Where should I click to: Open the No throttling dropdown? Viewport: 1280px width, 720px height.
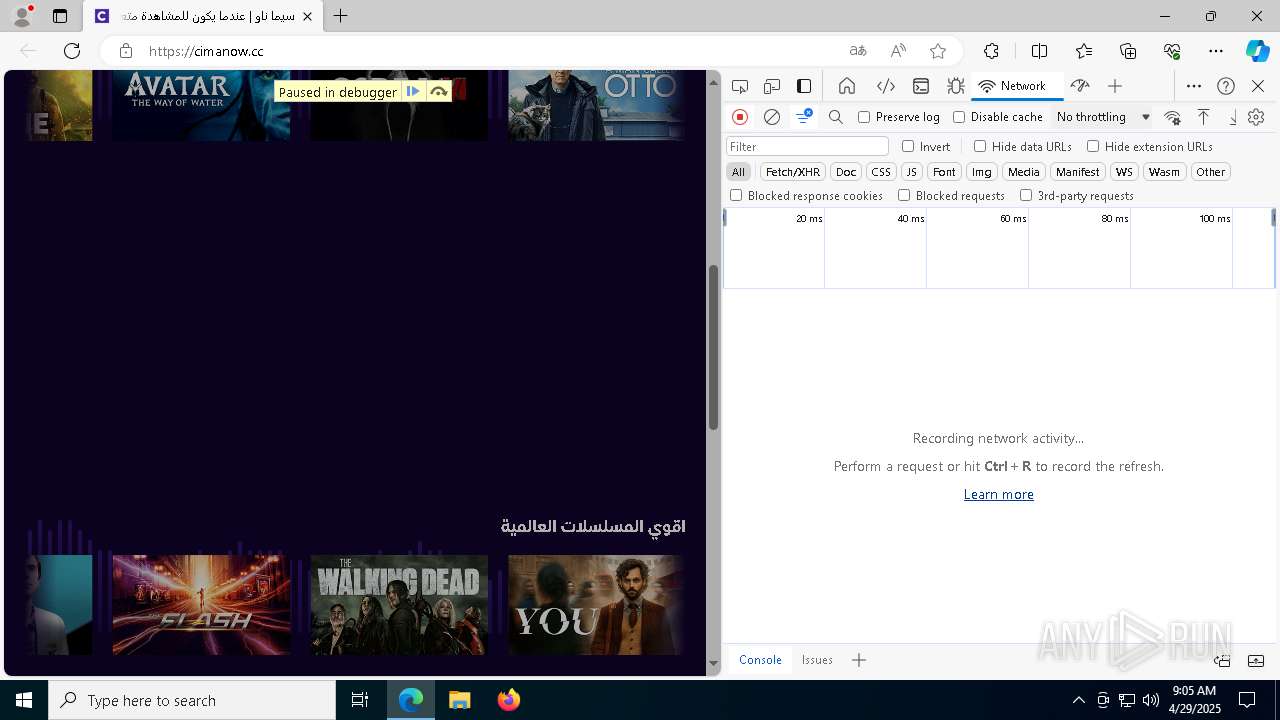tap(1103, 117)
